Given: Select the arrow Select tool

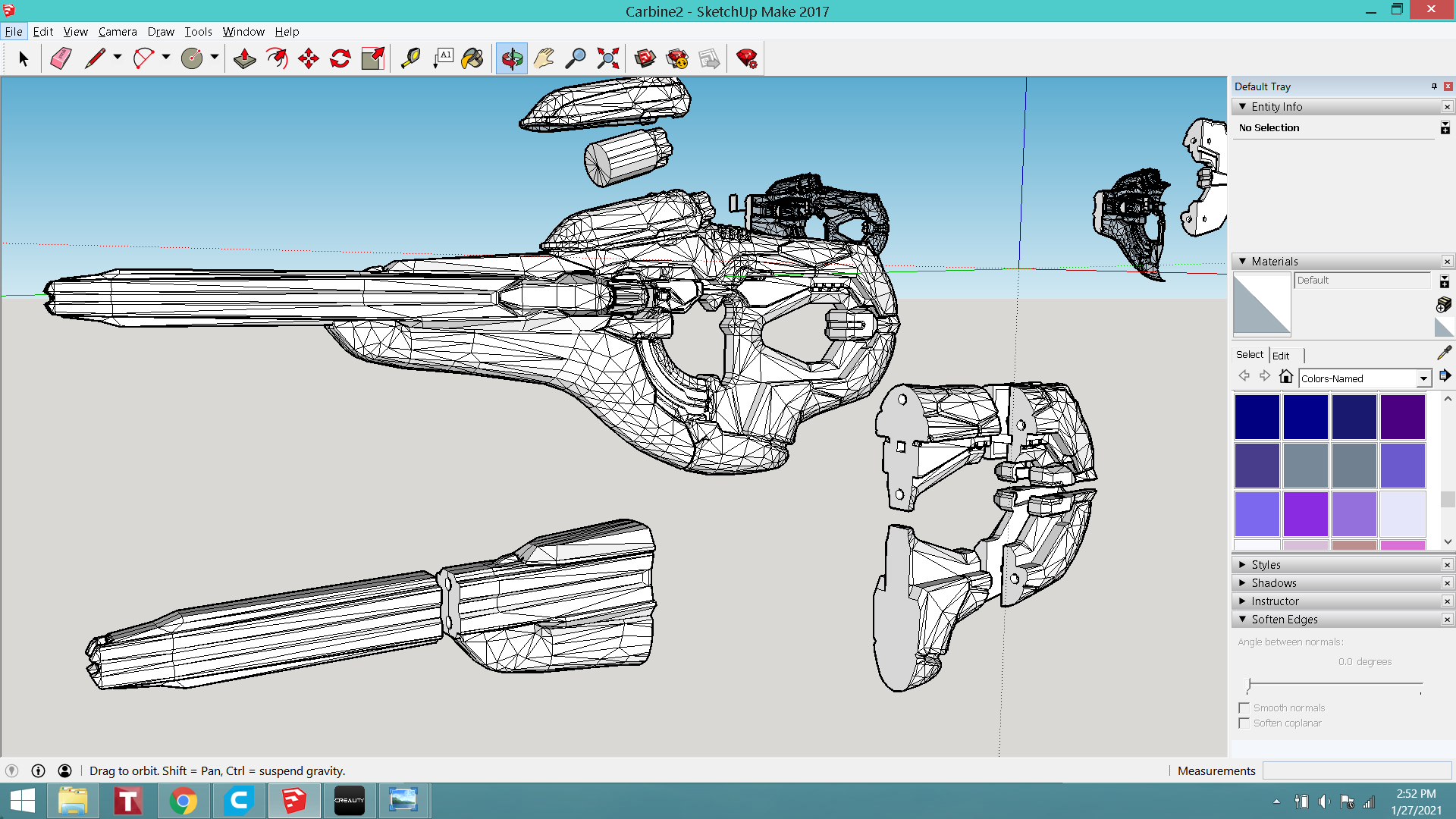Looking at the screenshot, I should point(23,58).
